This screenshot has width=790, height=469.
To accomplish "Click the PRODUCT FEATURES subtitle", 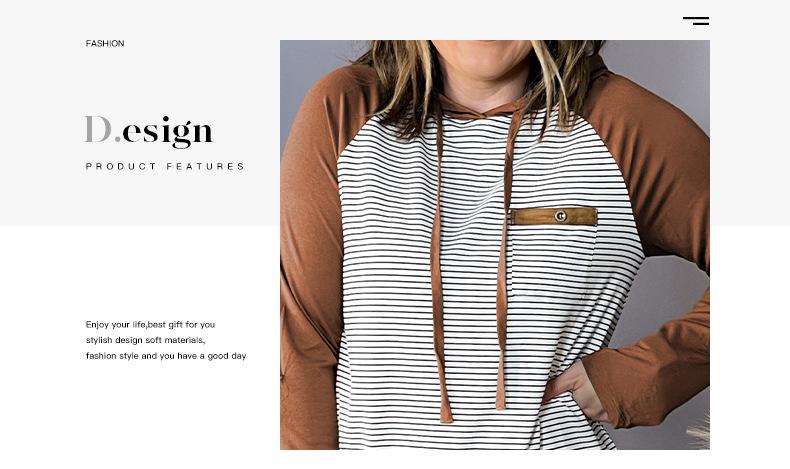I will click(x=165, y=166).
